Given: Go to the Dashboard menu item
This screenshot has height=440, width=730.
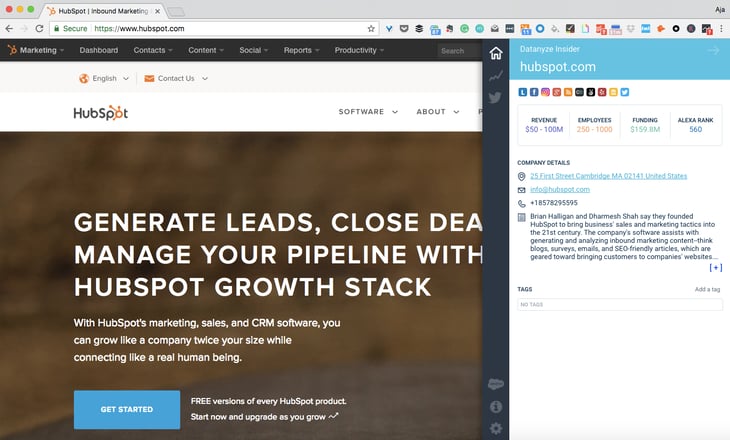Looking at the screenshot, I should [x=99, y=50].
